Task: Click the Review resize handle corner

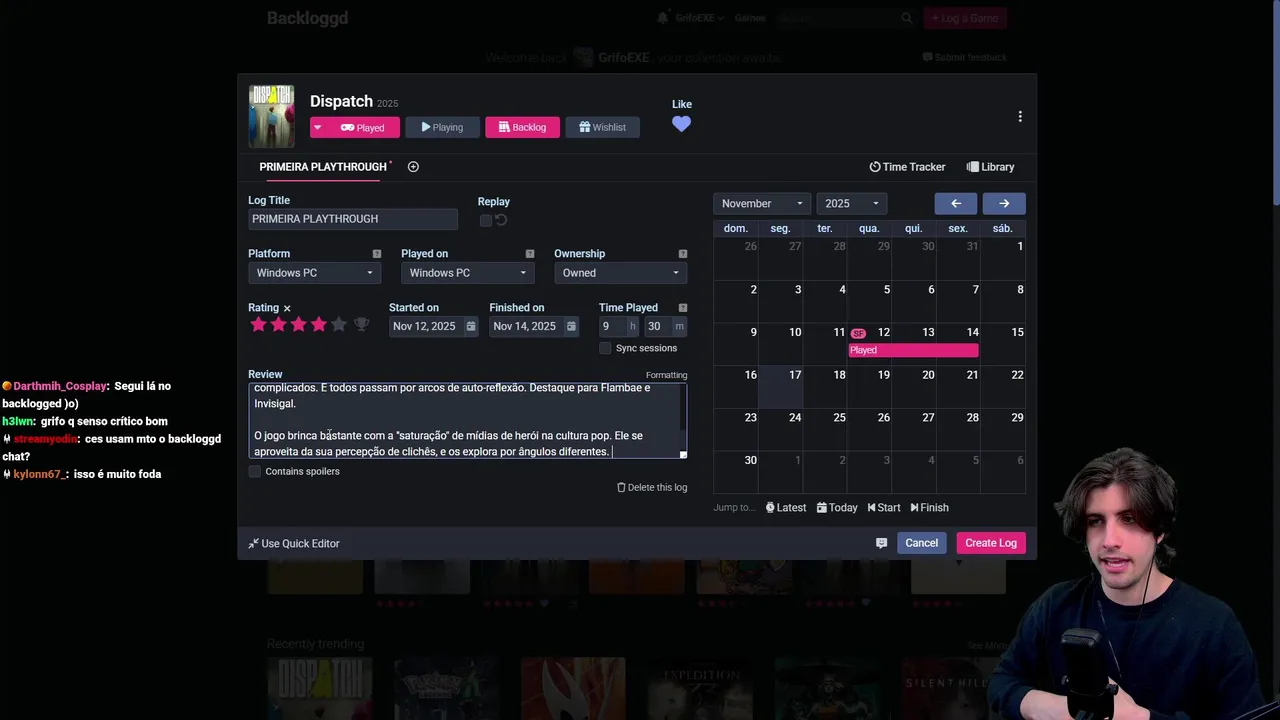Action: (x=683, y=454)
